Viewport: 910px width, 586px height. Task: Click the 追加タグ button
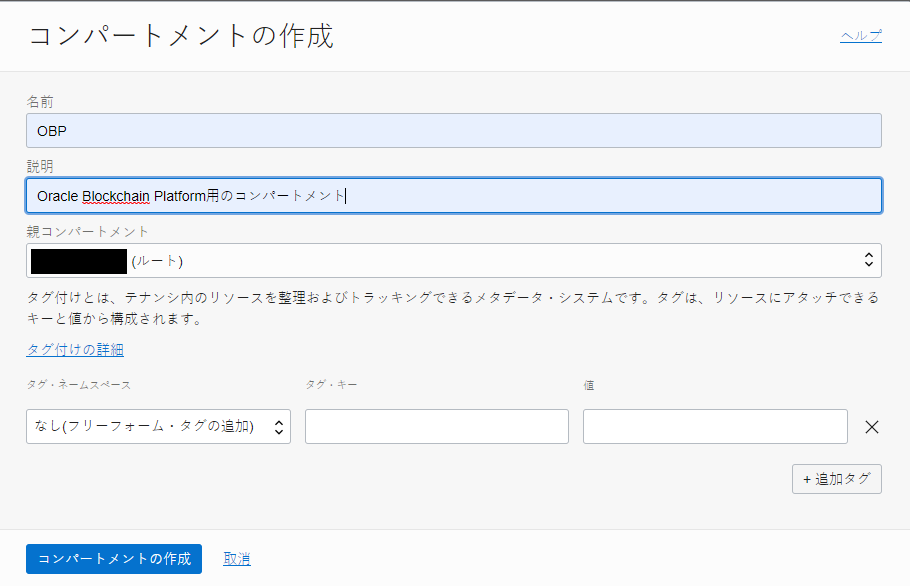pos(837,479)
